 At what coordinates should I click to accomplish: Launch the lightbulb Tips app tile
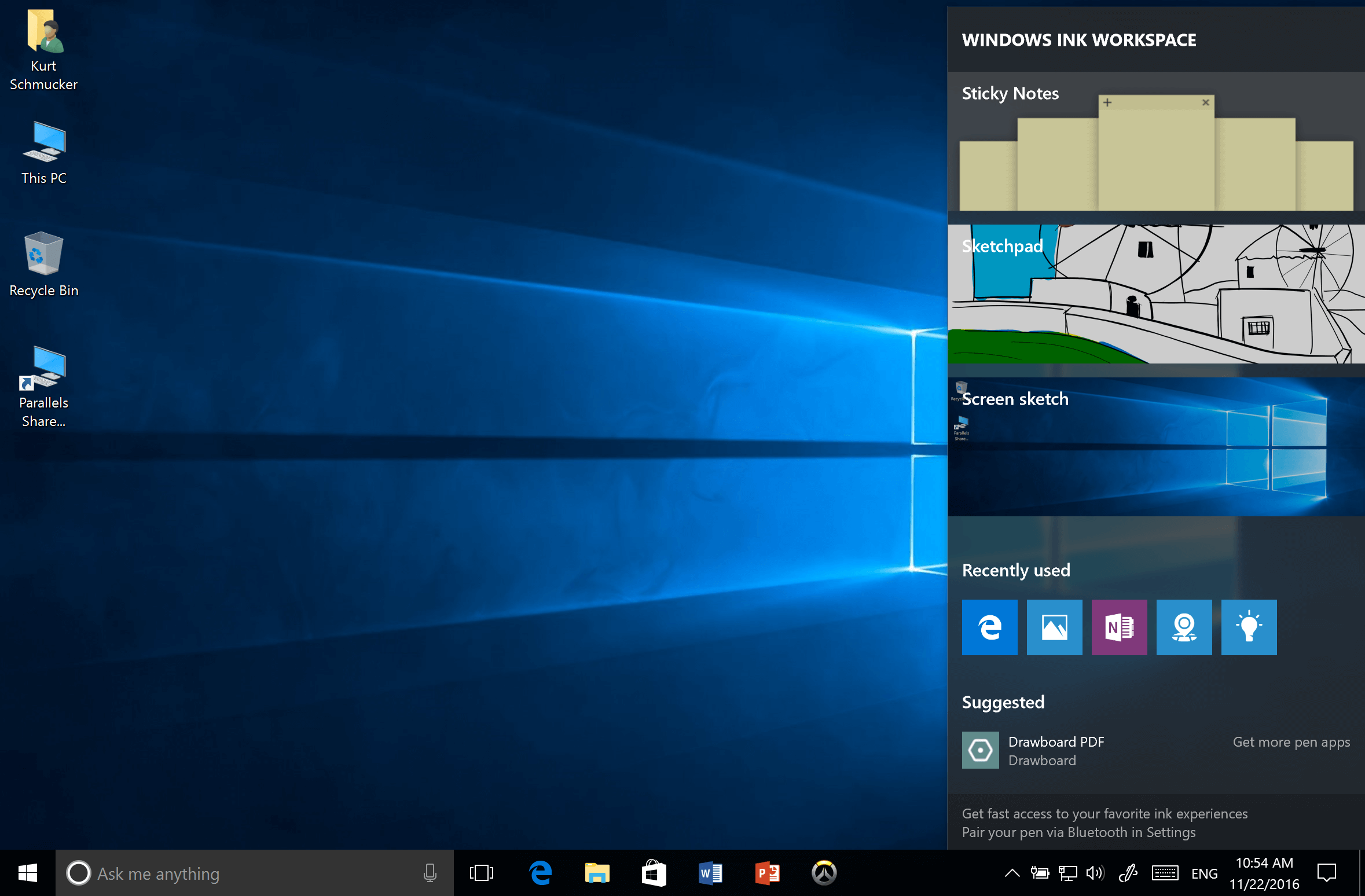pos(1249,627)
